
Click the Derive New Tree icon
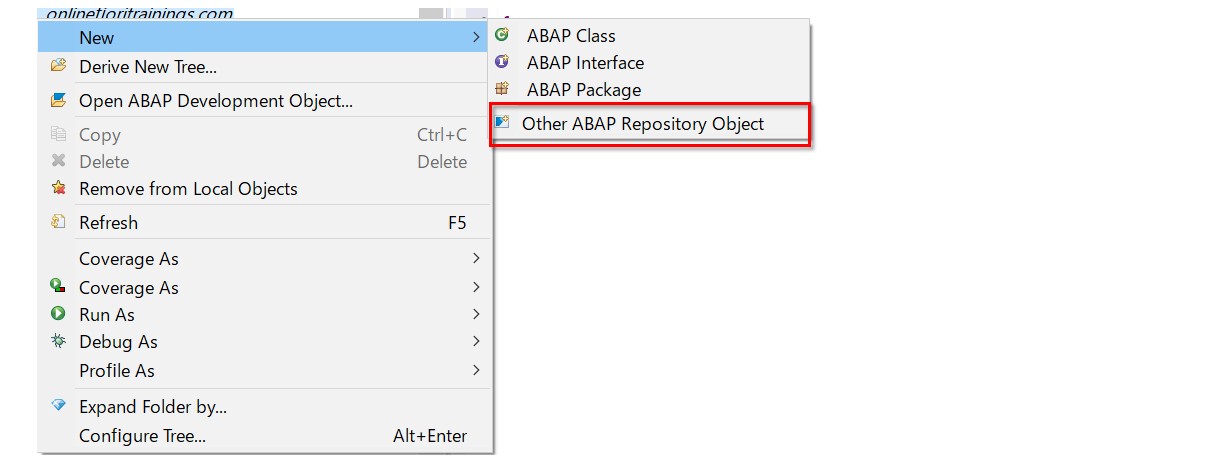[59, 66]
